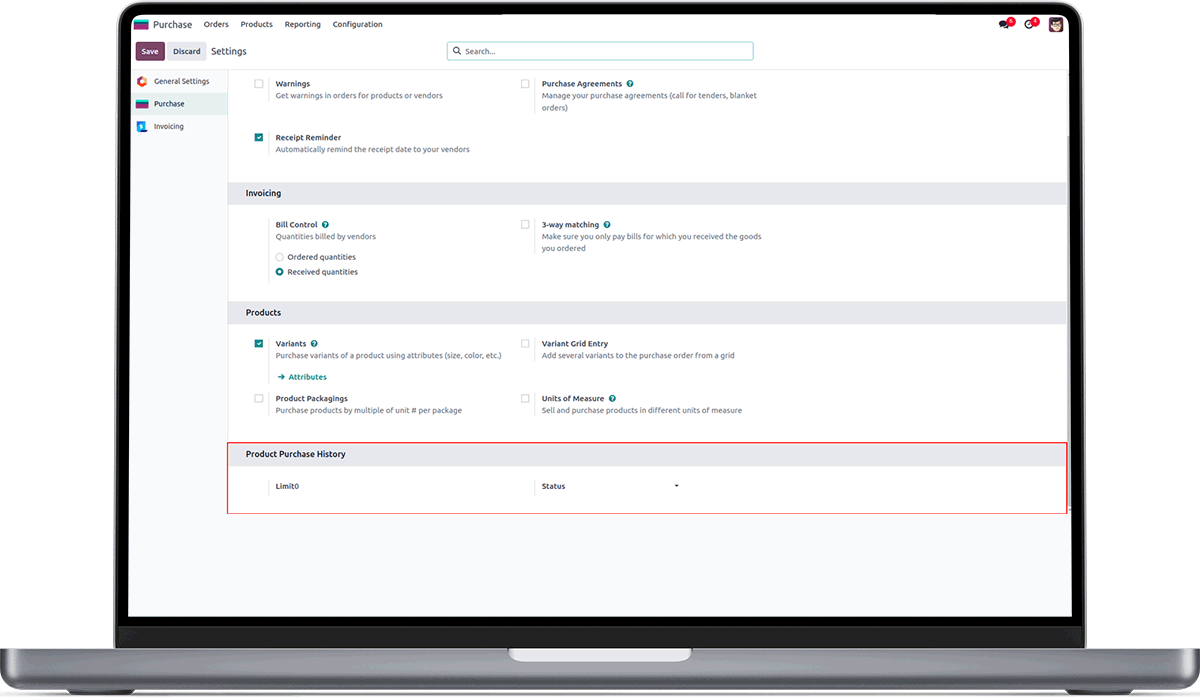Select Purchase in the settings sidebar
The width and height of the screenshot is (1200, 697).
(169, 104)
